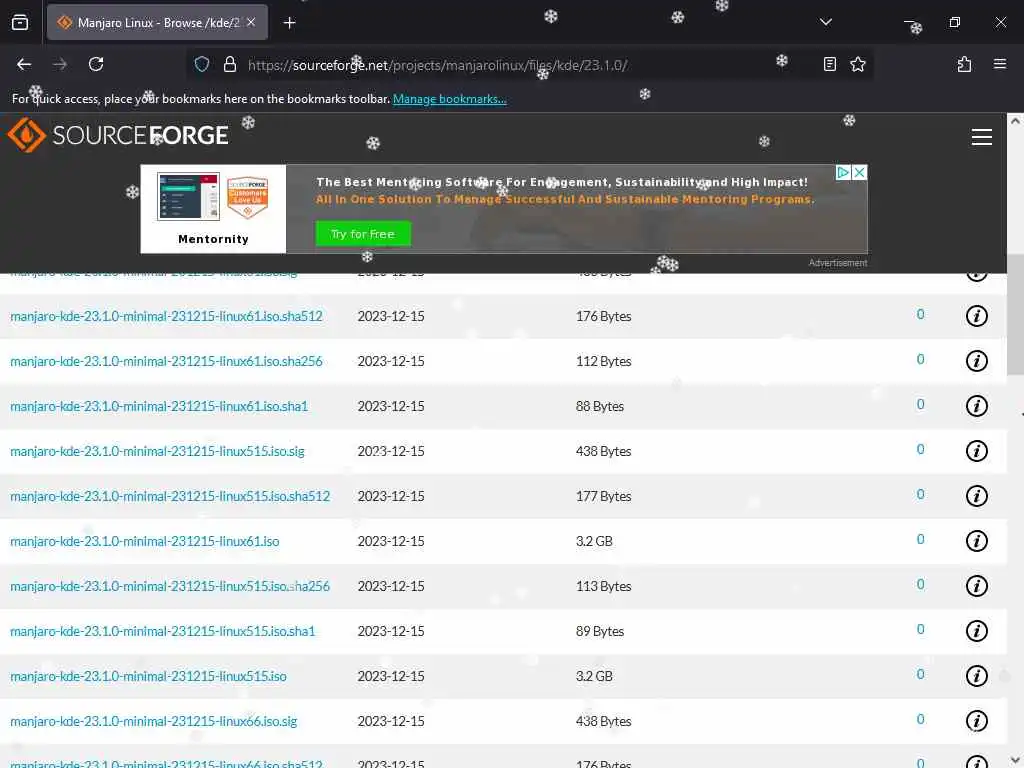Close the advertisement with X icon

point(859,172)
